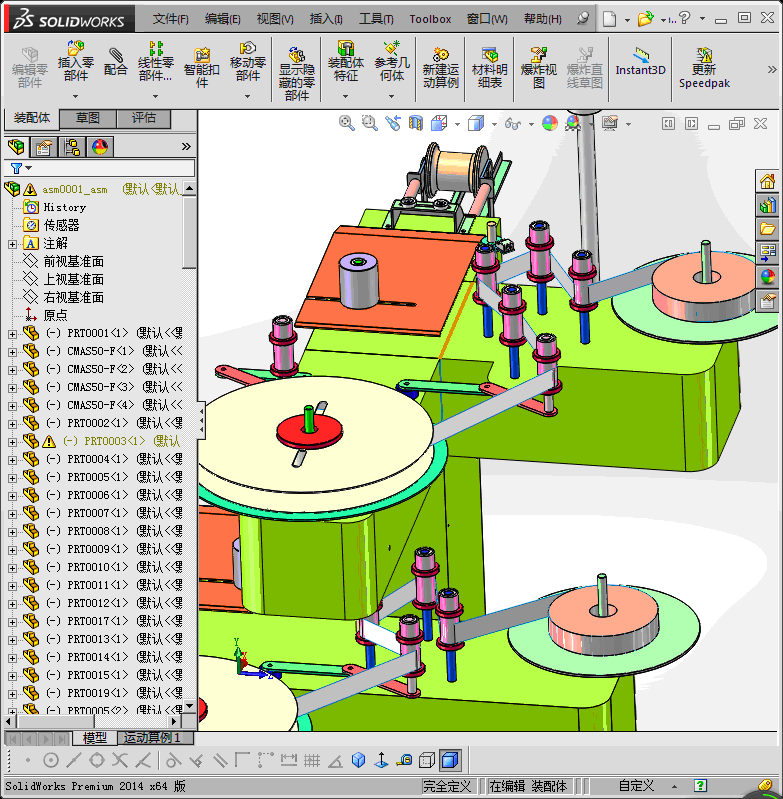Open Insert Components dropdown arrow

(x=75, y=96)
